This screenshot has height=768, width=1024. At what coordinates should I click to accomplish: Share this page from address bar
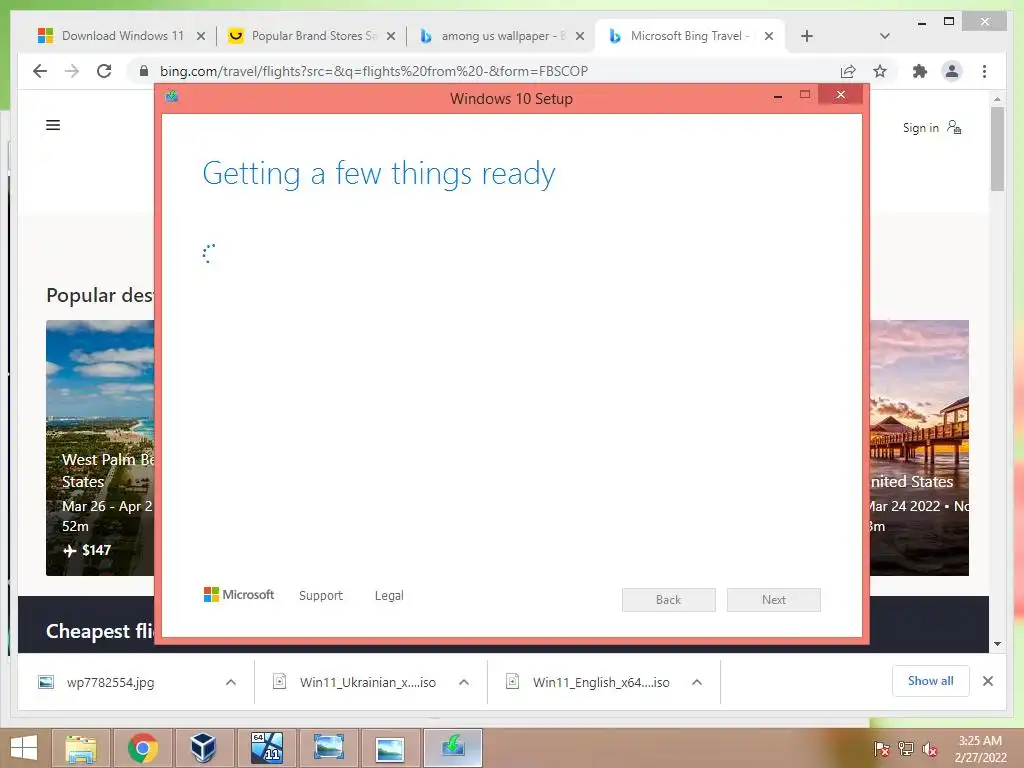click(848, 71)
